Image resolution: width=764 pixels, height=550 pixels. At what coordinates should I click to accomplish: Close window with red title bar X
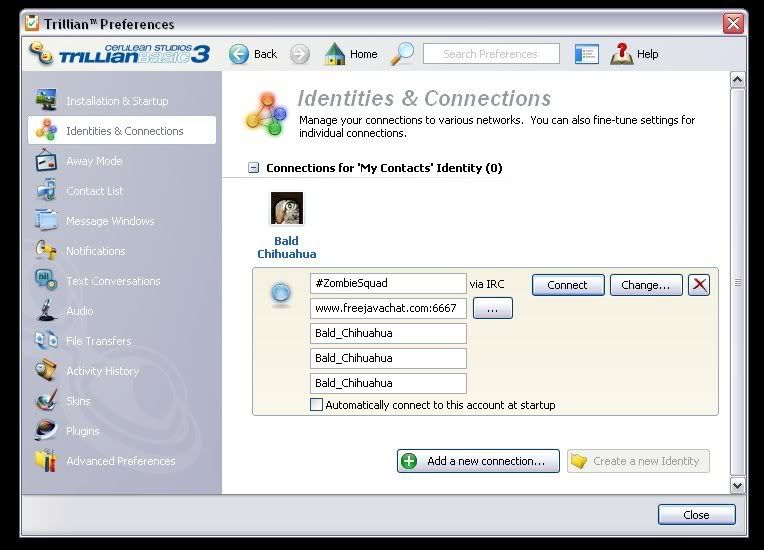click(x=733, y=23)
